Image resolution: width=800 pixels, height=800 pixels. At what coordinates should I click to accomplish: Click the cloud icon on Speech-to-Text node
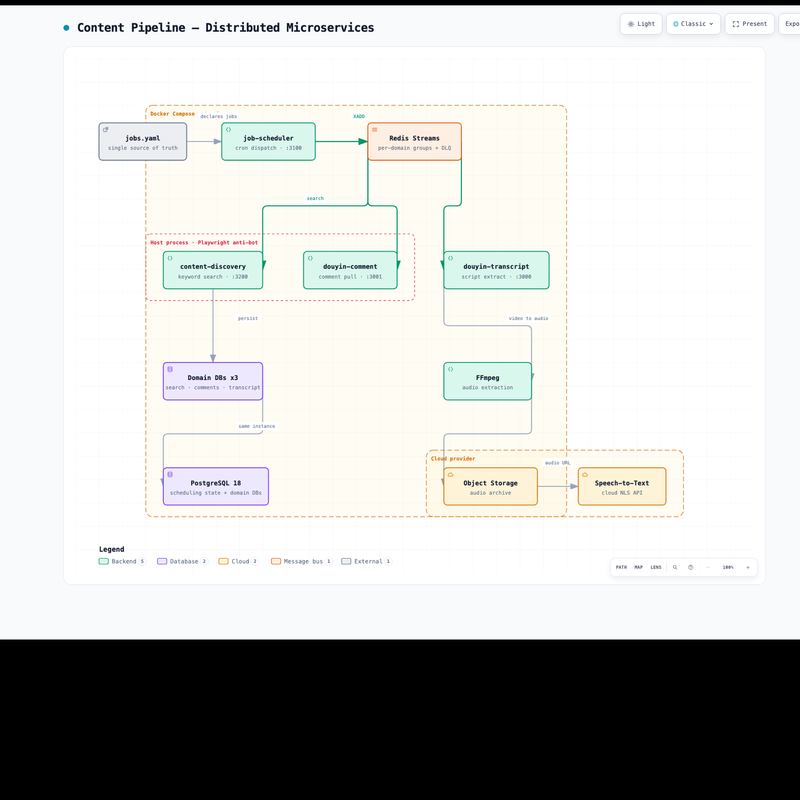click(585, 474)
